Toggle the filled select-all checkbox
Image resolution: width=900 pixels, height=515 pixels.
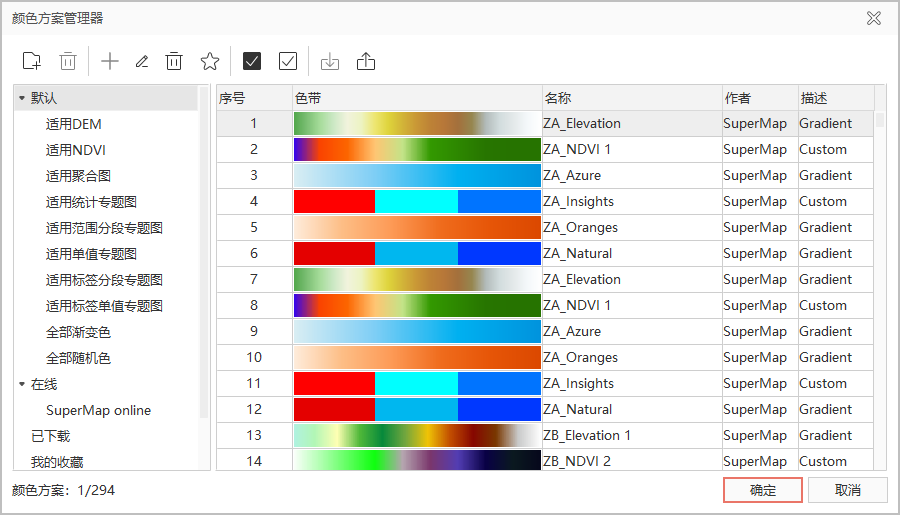[252, 61]
